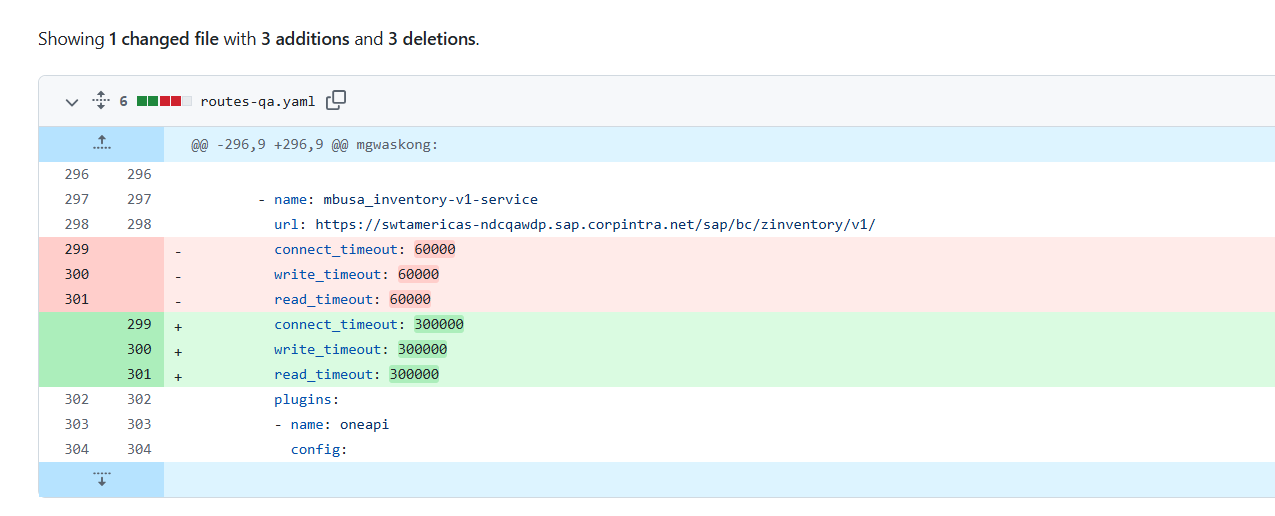
Task: Click the expand all lines icon
Action: [x=100, y=101]
